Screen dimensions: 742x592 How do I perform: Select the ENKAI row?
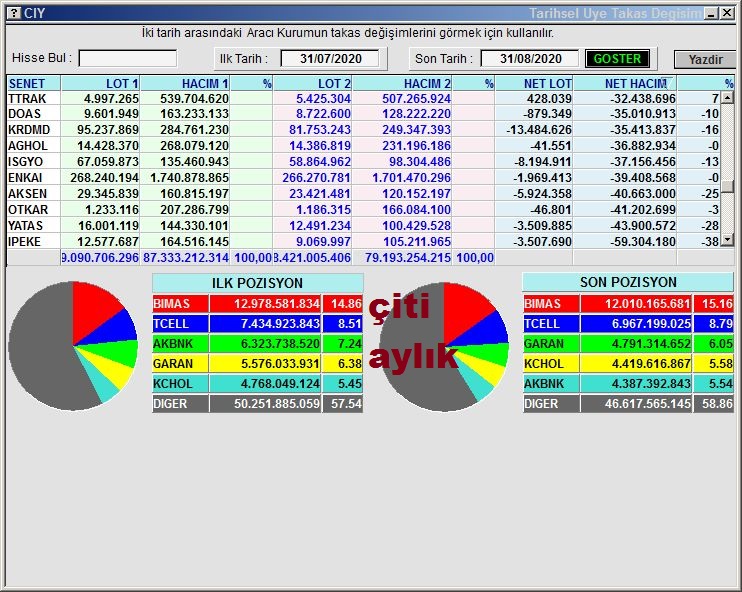pos(363,178)
